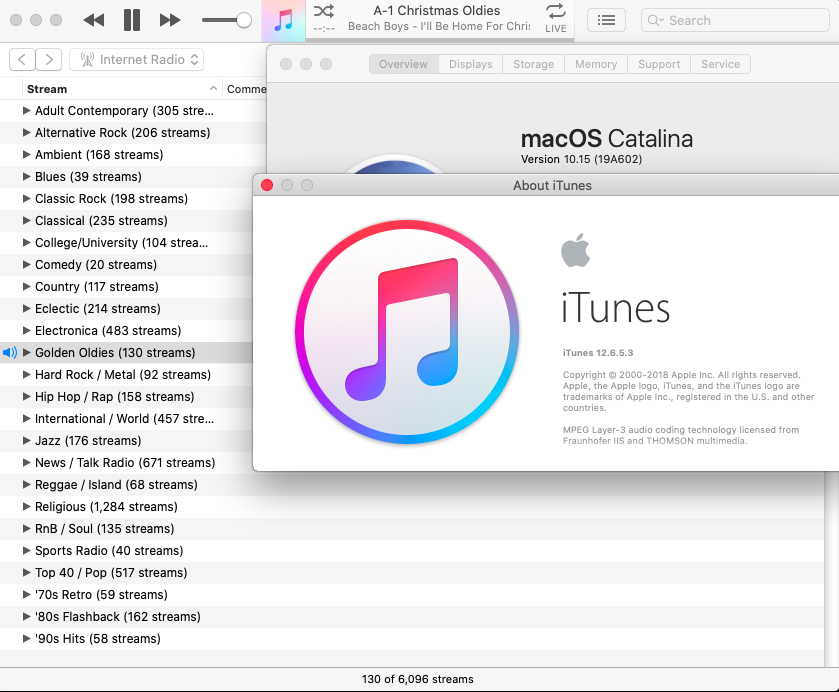This screenshot has width=839, height=692.
Task: Select News / Talk Radio (671 streams)
Action: (125, 462)
